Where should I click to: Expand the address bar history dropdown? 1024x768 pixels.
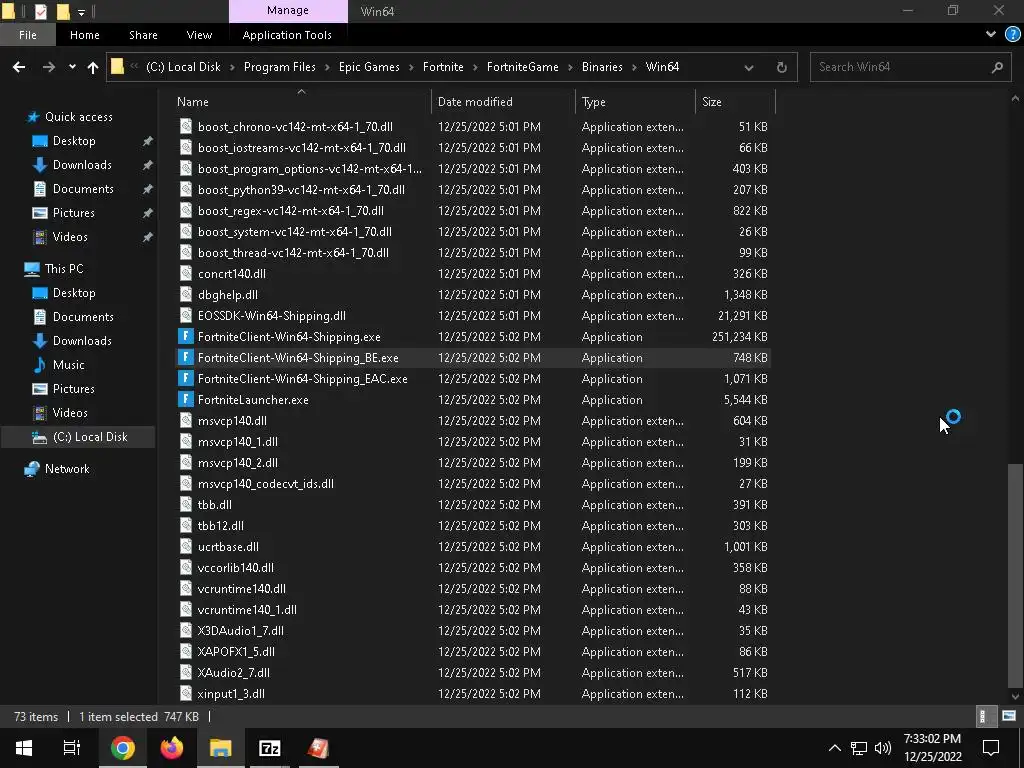click(x=748, y=67)
